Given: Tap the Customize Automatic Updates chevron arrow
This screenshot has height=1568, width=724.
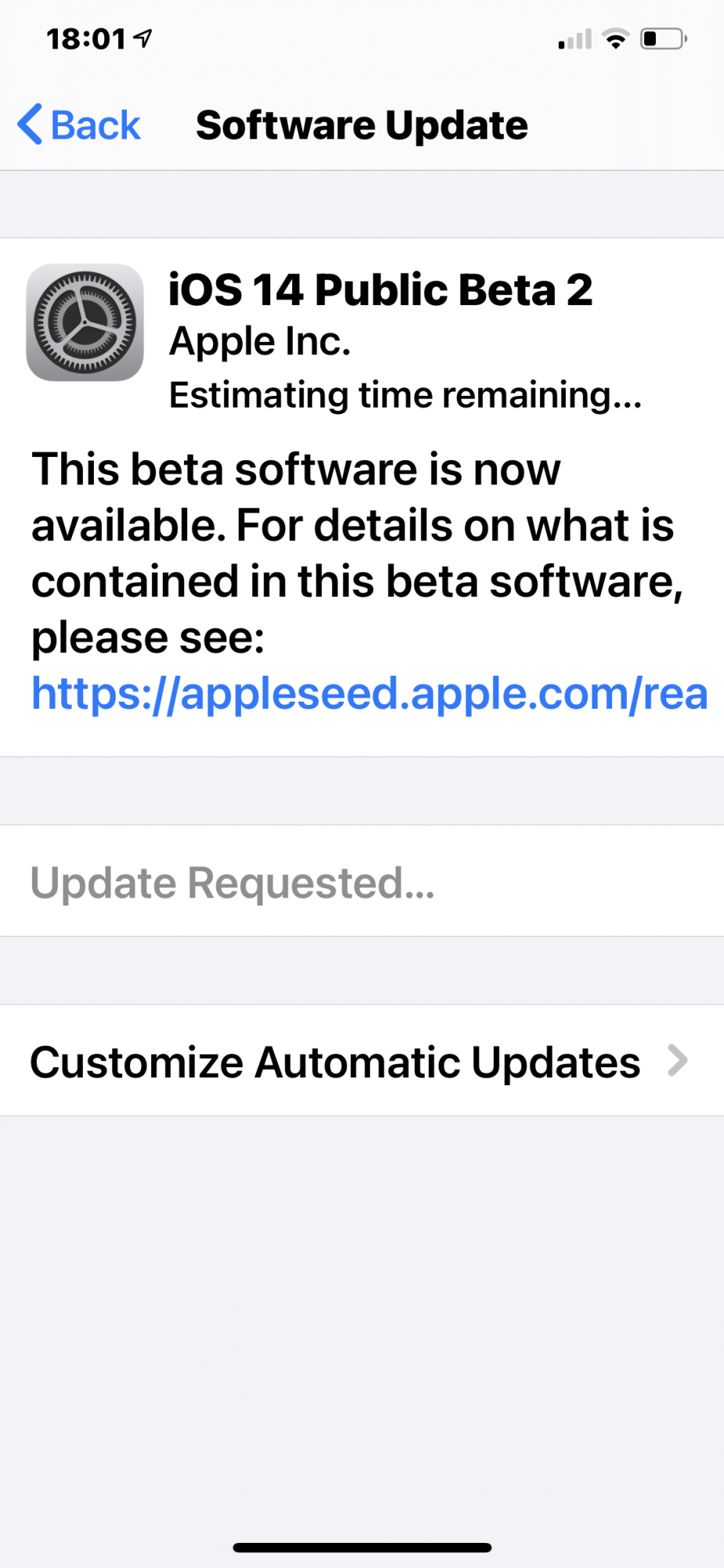Looking at the screenshot, I should 678,1062.
